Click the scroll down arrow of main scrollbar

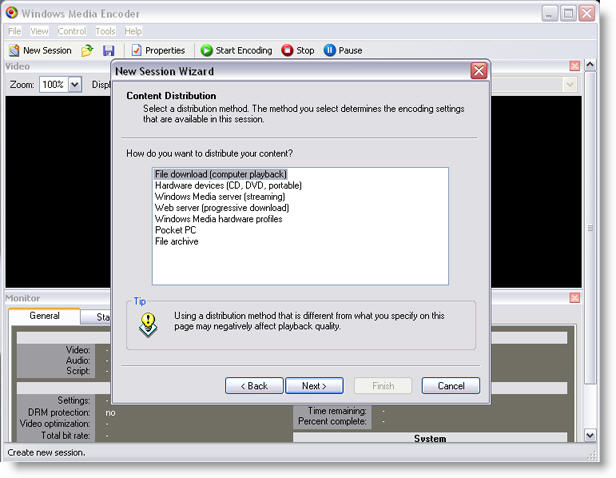pos(590,435)
